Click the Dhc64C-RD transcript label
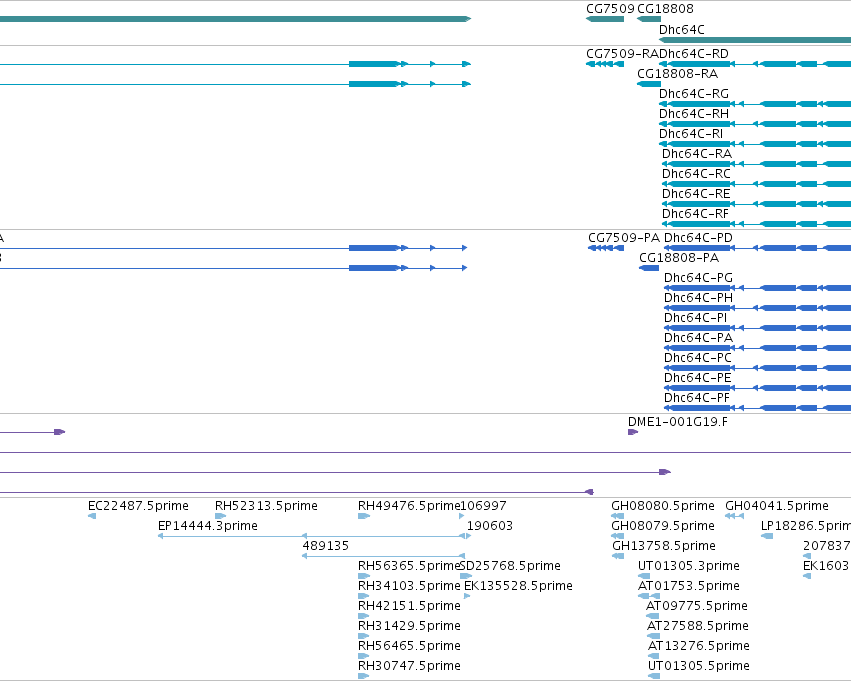The width and height of the screenshot is (851, 681). pos(694,54)
